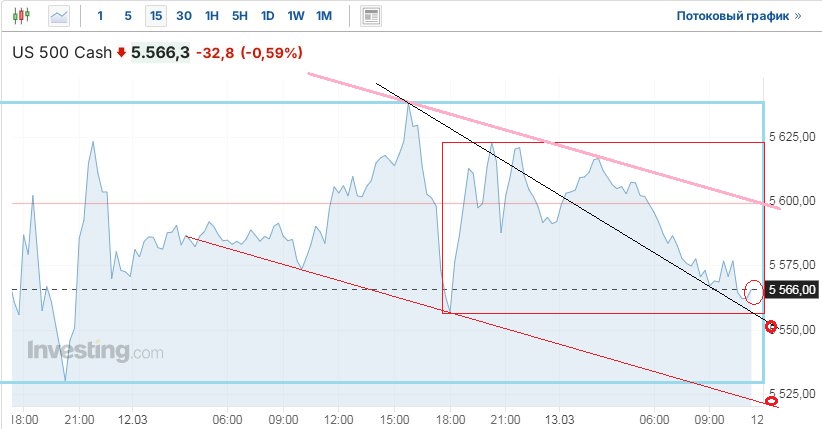Select the 5 minute interval
The width and height of the screenshot is (822, 429).
coord(127,16)
